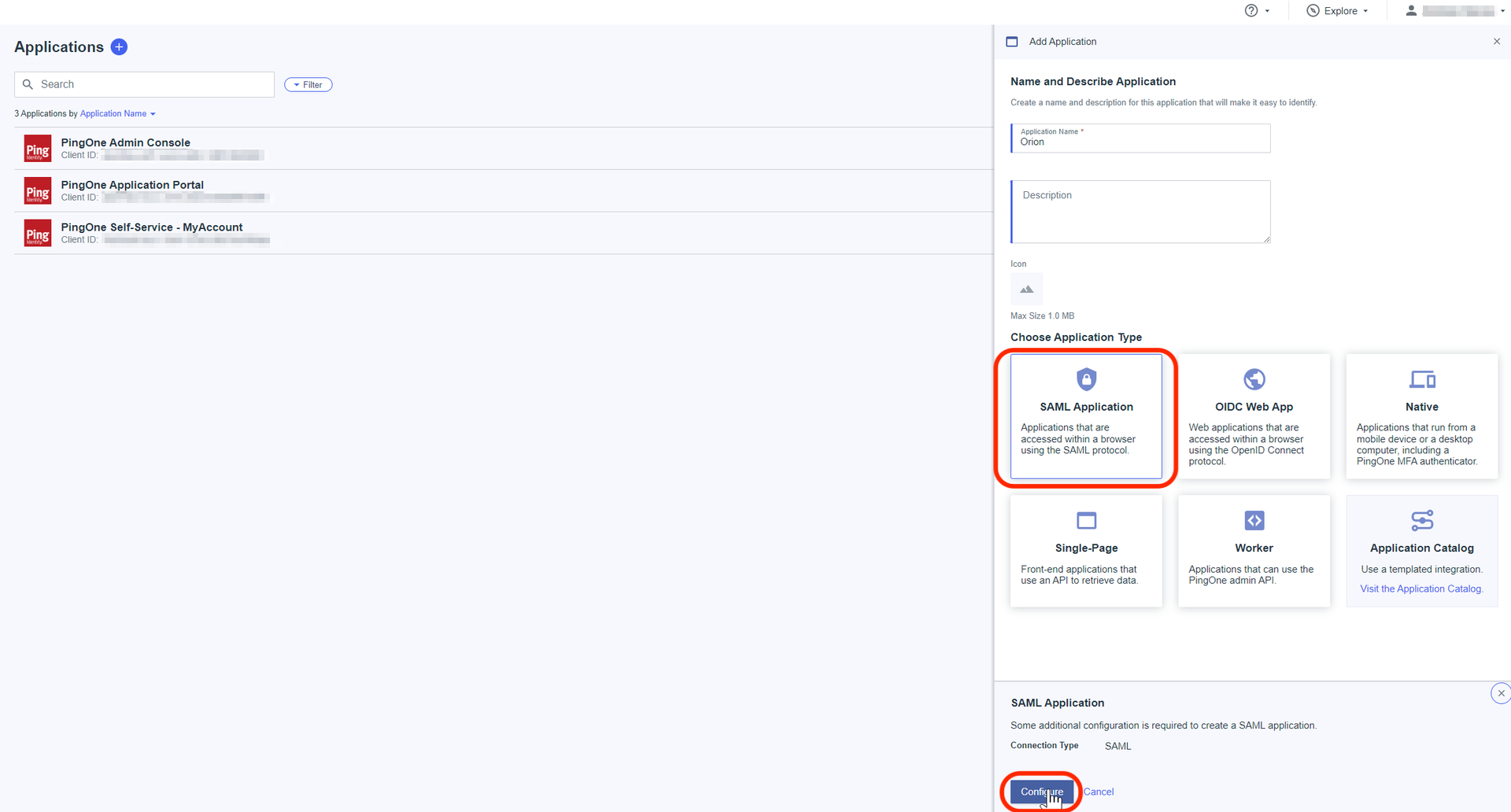Open the user account dropdown
The image size is (1511, 812).
[1456, 11]
